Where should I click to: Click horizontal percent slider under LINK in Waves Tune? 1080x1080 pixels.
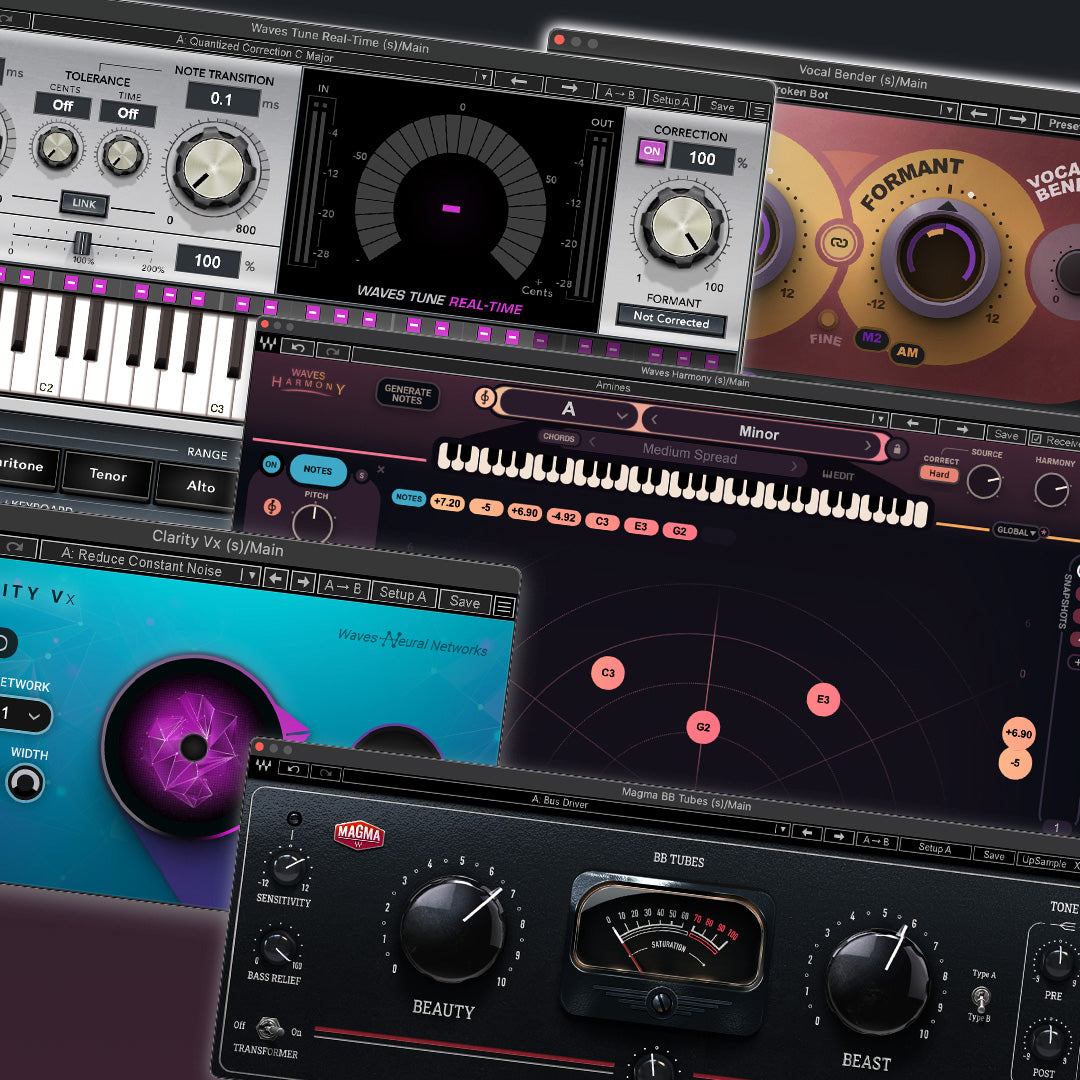click(81, 242)
